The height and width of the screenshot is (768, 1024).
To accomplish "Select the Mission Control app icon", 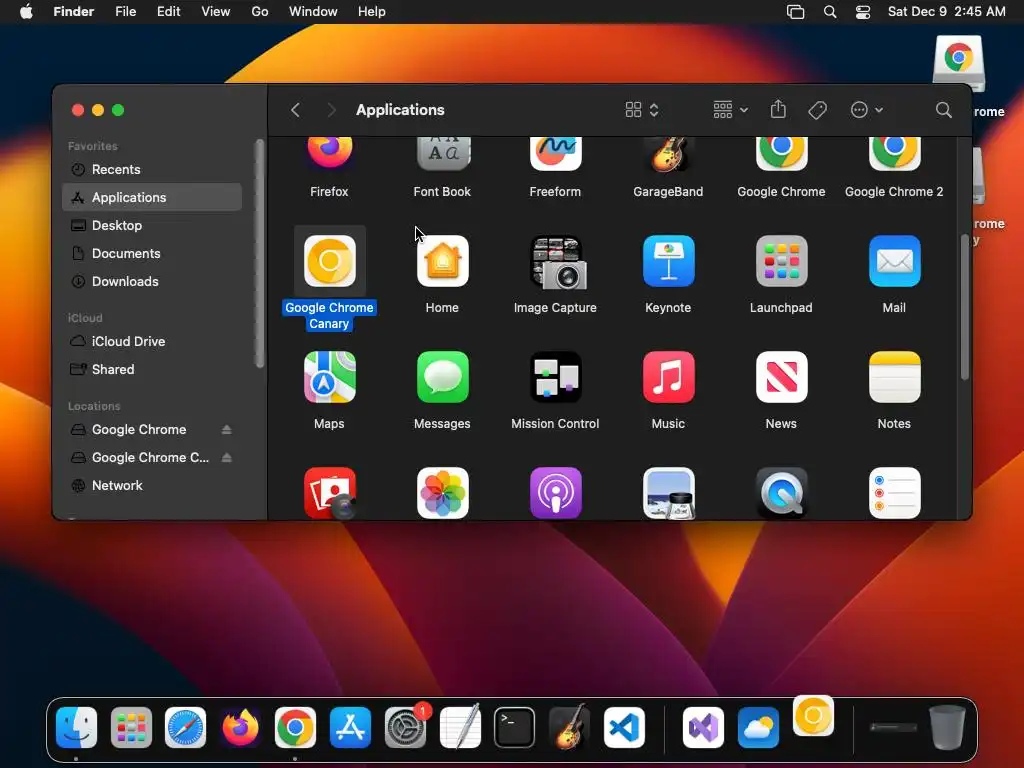I will (x=556, y=377).
